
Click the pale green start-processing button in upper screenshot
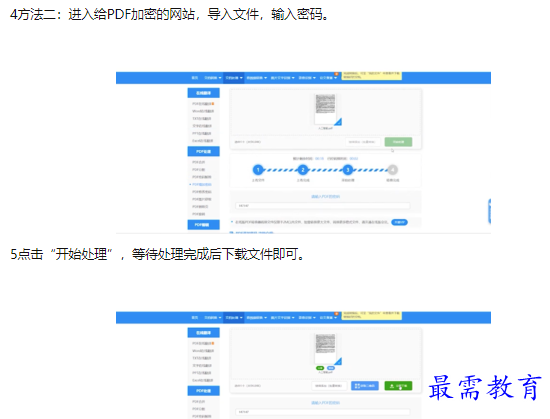[398, 142]
